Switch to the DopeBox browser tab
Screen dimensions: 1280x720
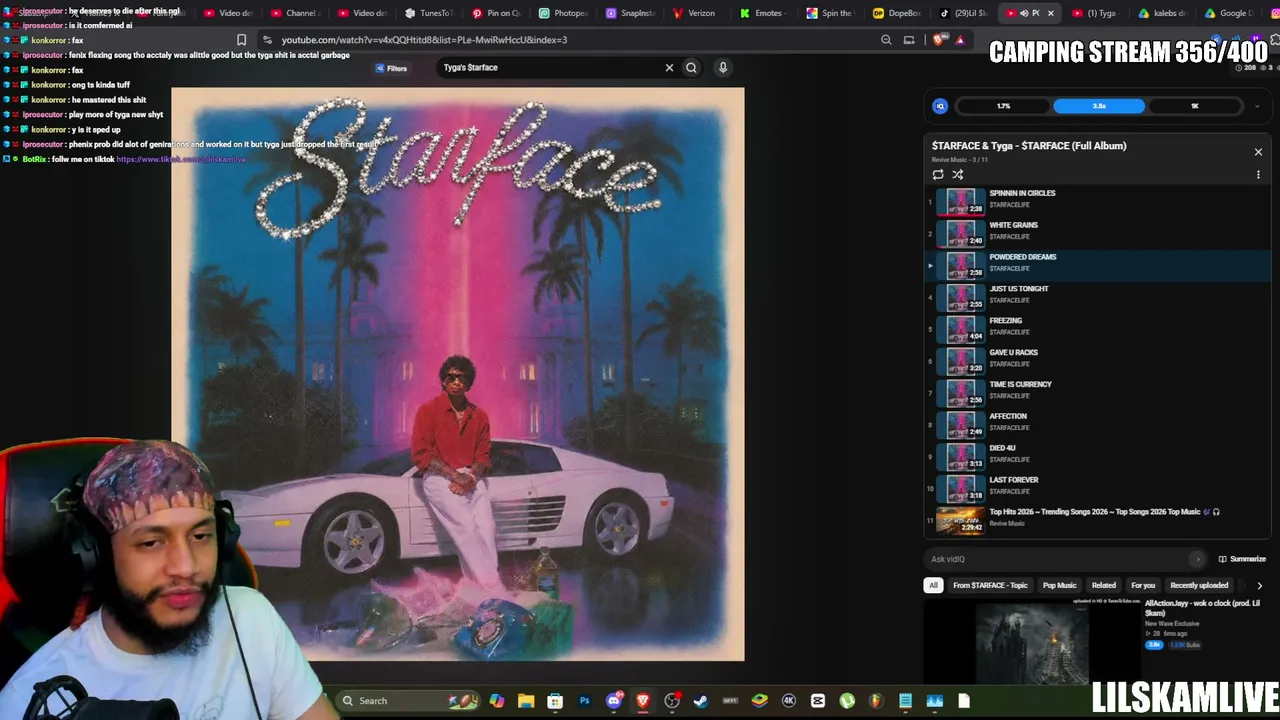(896, 13)
